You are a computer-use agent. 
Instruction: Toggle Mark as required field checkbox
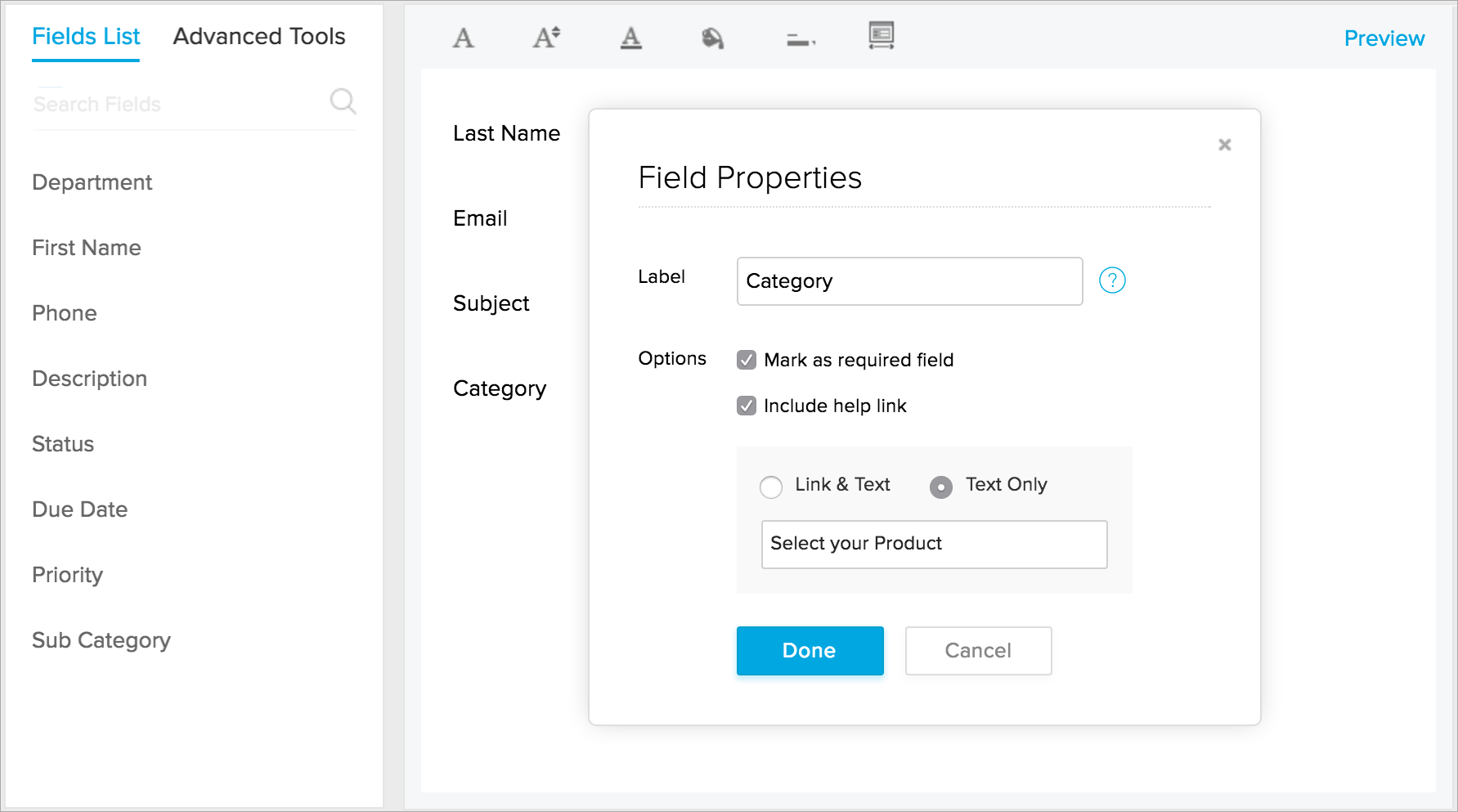pyautogui.click(x=747, y=360)
